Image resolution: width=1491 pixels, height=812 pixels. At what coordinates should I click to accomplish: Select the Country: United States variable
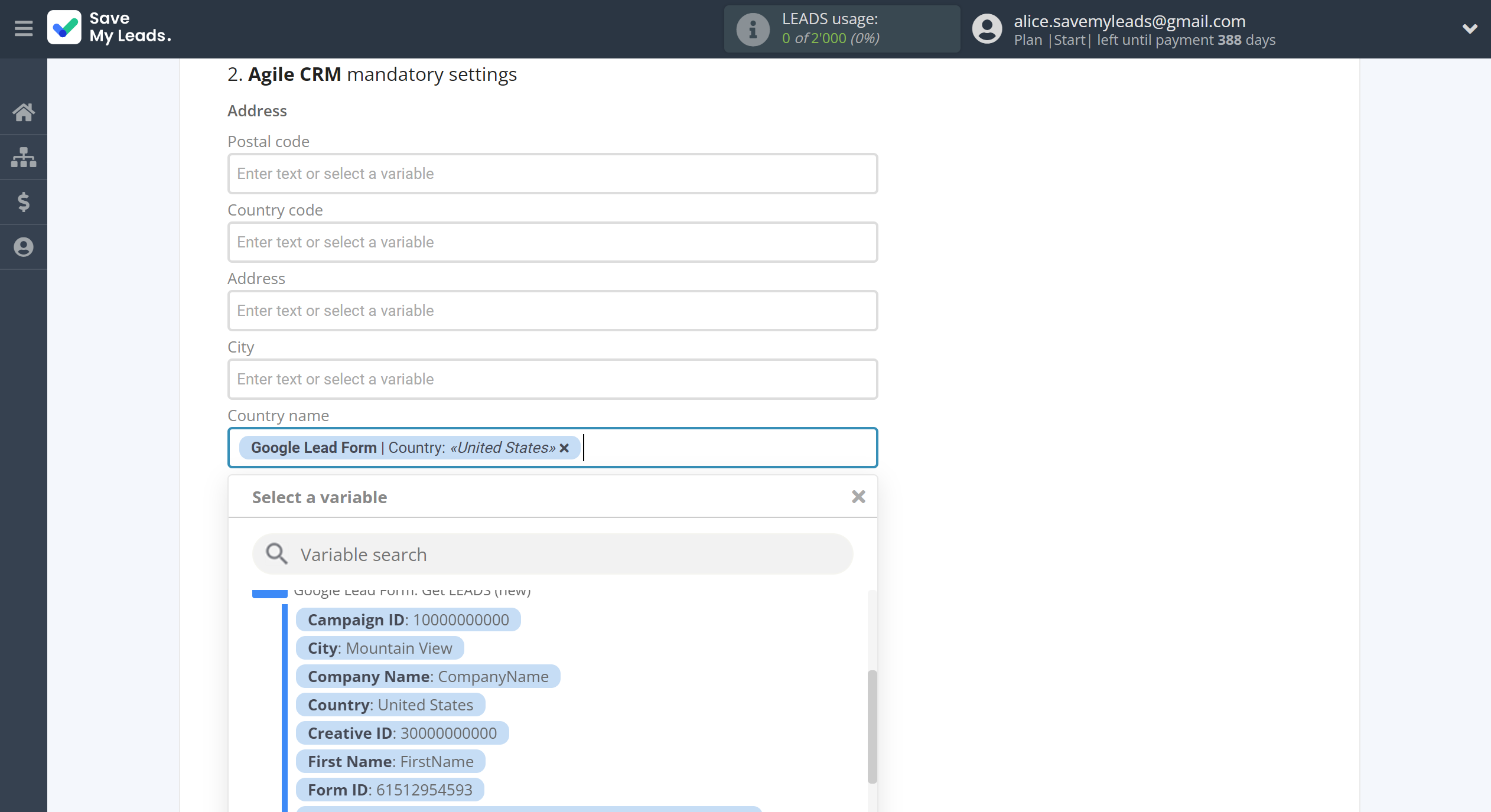click(x=390, y=705)
